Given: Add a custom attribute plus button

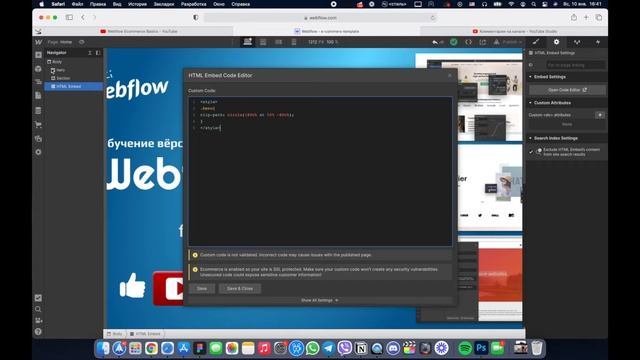Looking at the screenshot, I should [600, 115].
